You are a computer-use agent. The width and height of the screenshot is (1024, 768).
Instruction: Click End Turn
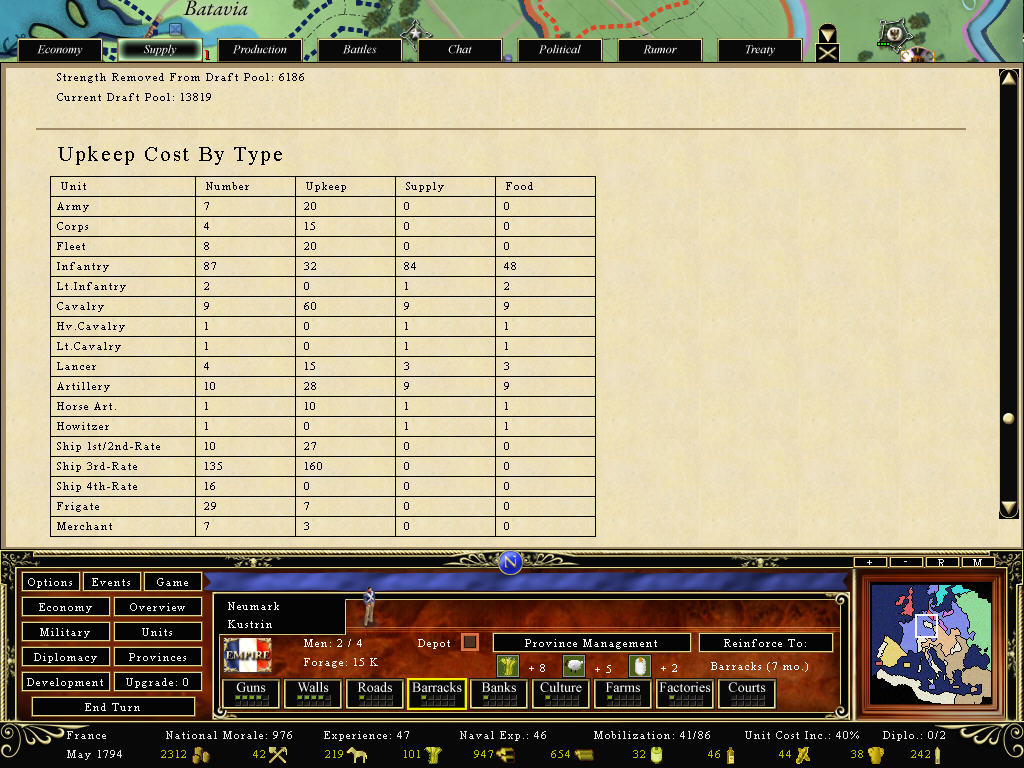112,707
